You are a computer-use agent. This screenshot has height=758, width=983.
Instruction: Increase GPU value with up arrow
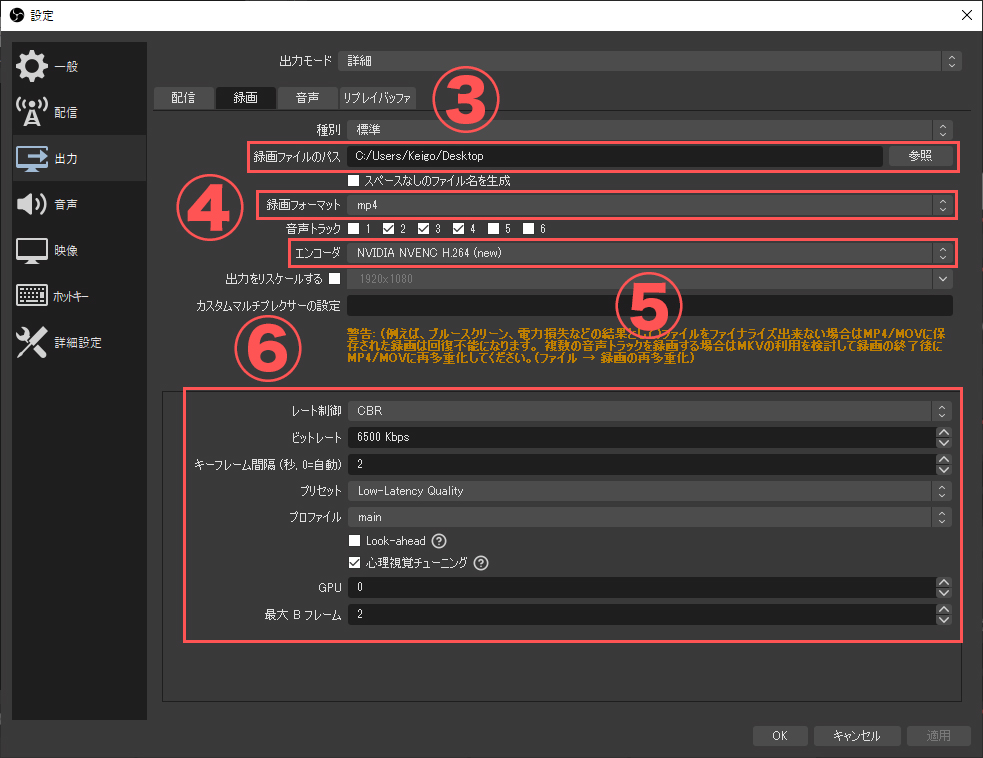click(x=944, y=582)
